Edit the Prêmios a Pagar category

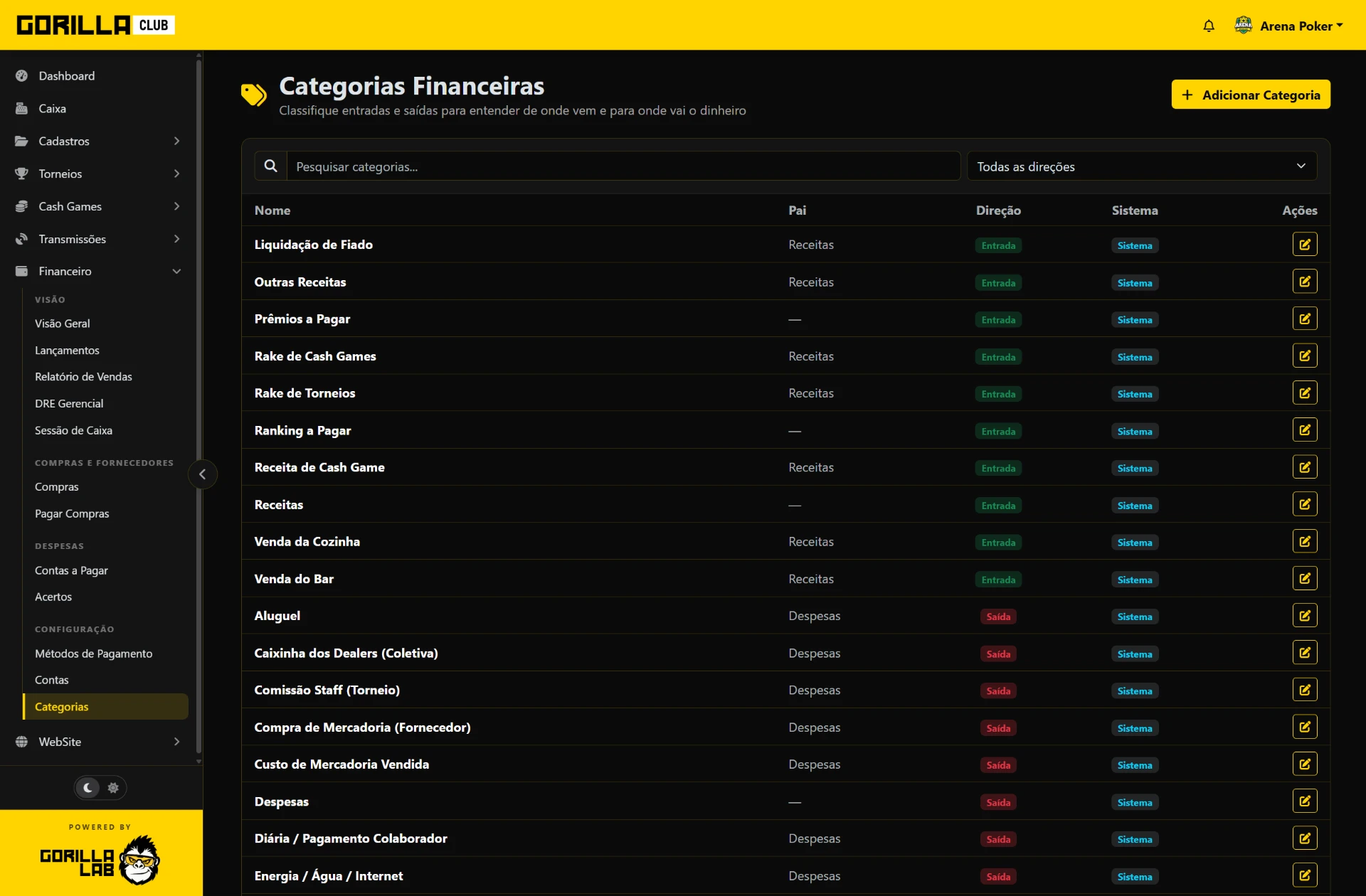pyautogui.click(x=1305, y=319)
